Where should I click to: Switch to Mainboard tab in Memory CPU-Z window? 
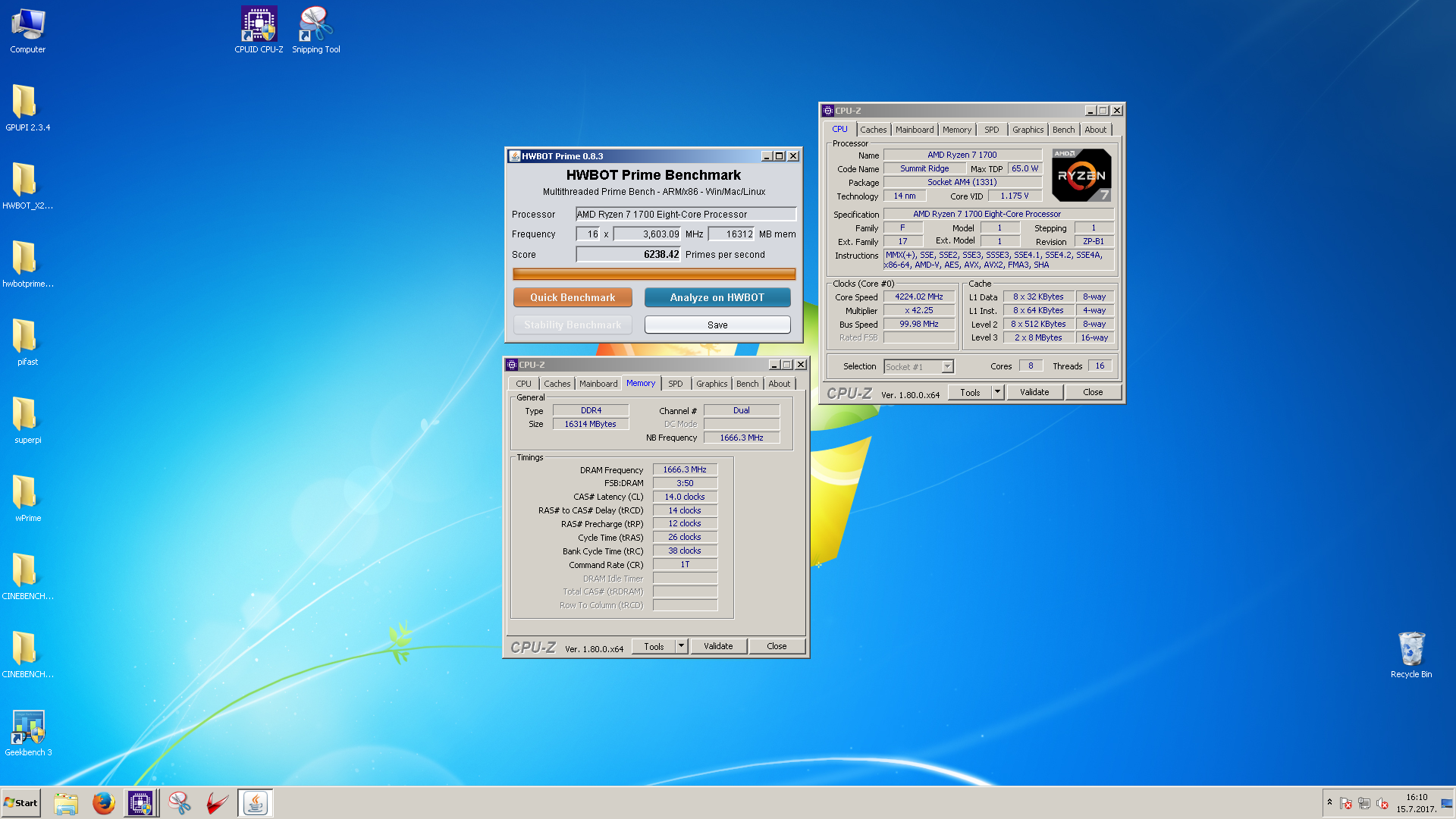598,384
